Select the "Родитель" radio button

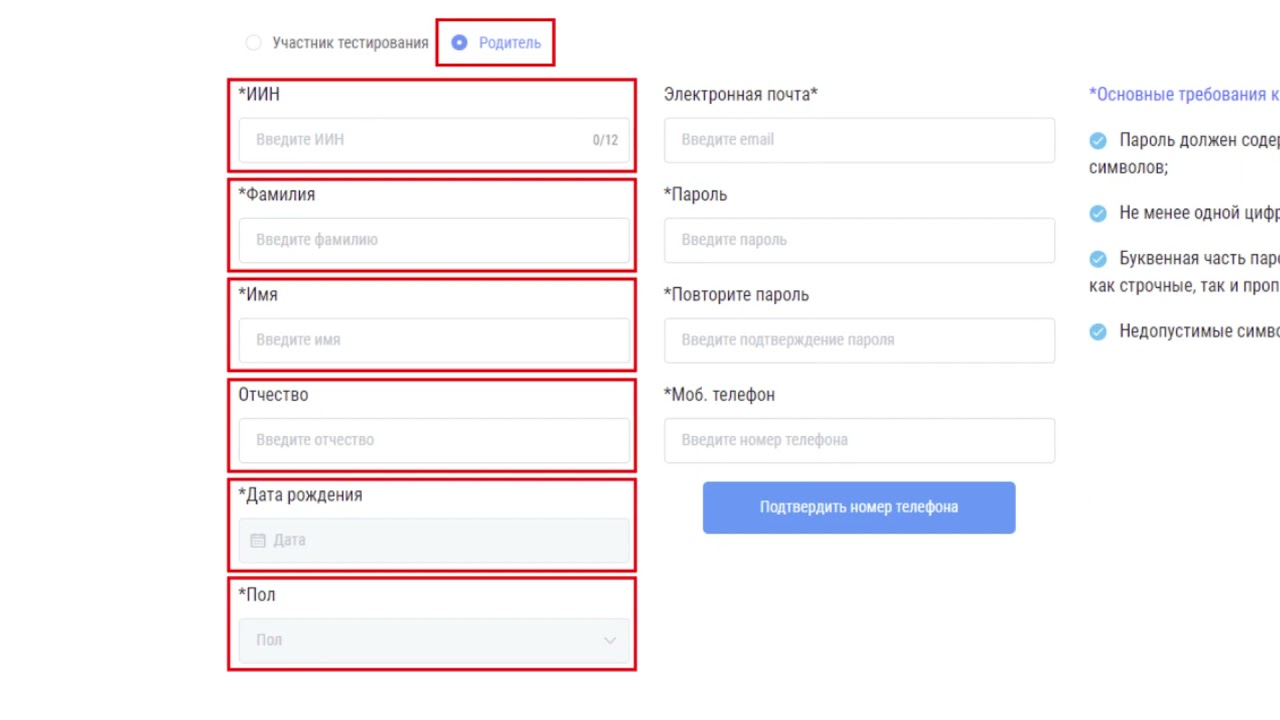pyautogui.click(x=459, y=43)
